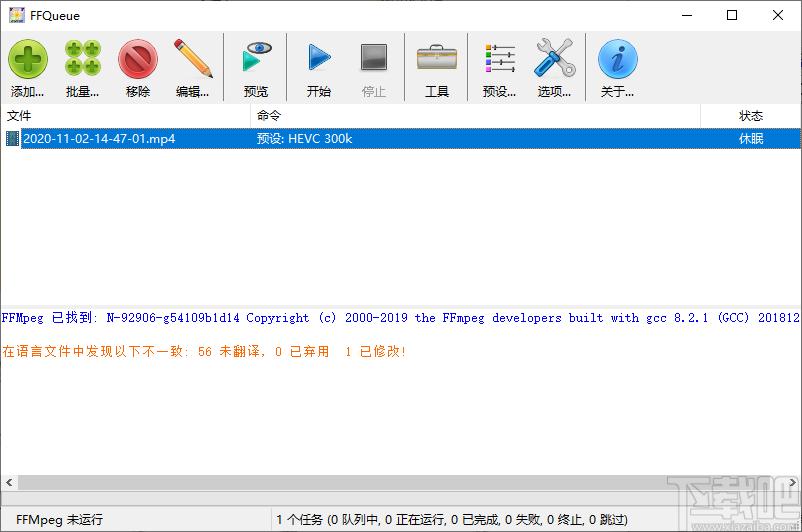This screenshot has height=532, width=802.
Task: Click the 1 个任务 status bar summary
Action: tap(452, 520)
